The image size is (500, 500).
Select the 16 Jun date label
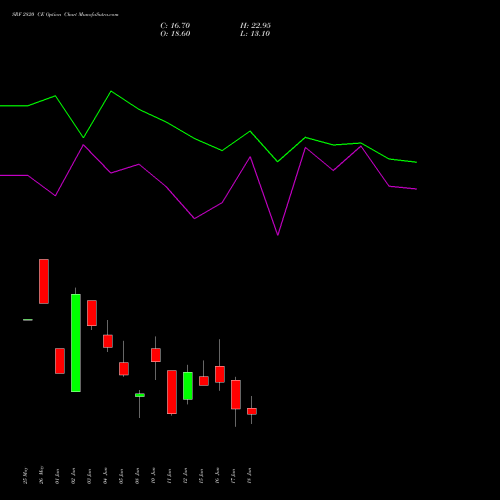(x=218, y=476)
